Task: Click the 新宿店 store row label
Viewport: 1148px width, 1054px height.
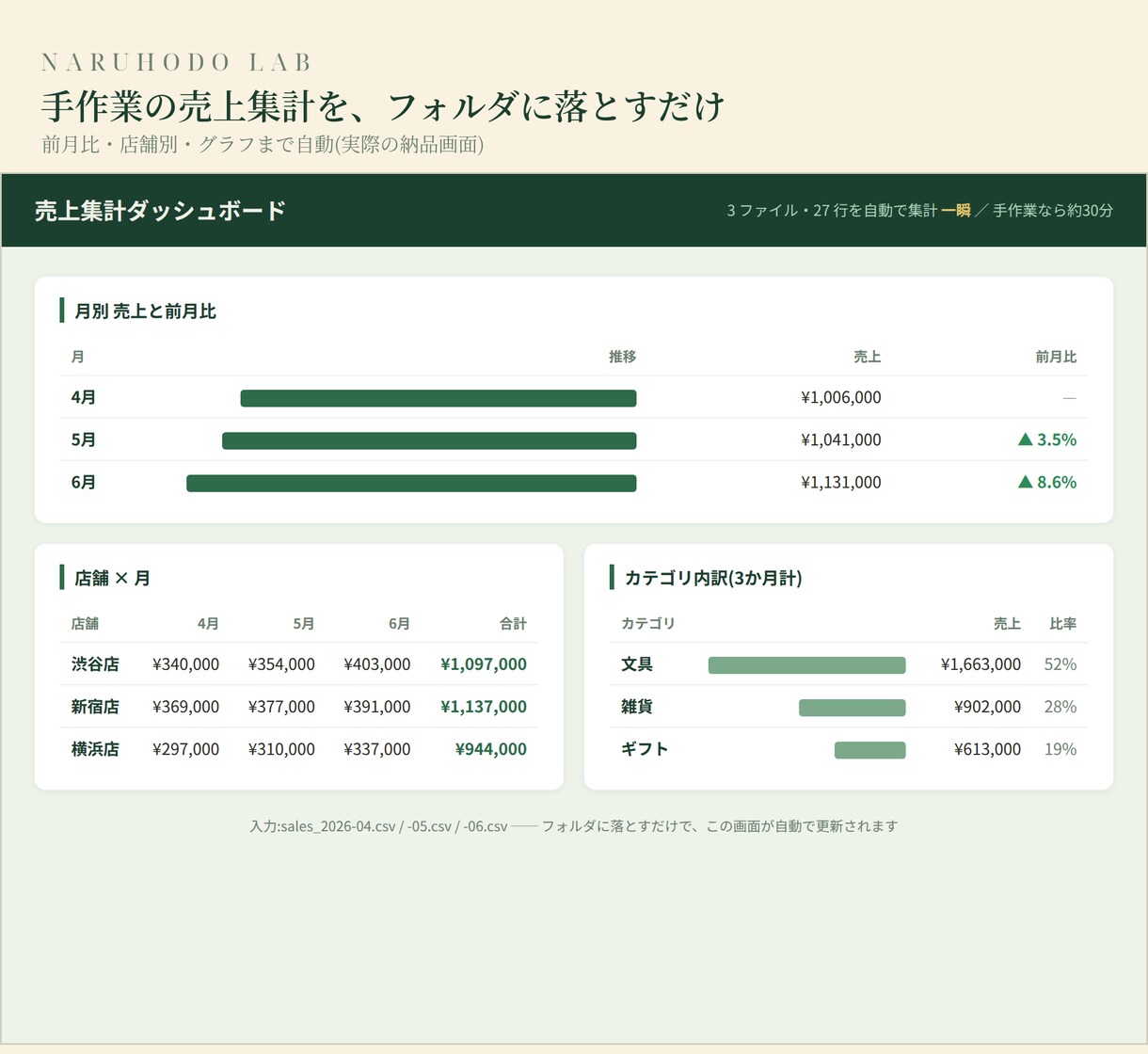Action: (95, 706)
